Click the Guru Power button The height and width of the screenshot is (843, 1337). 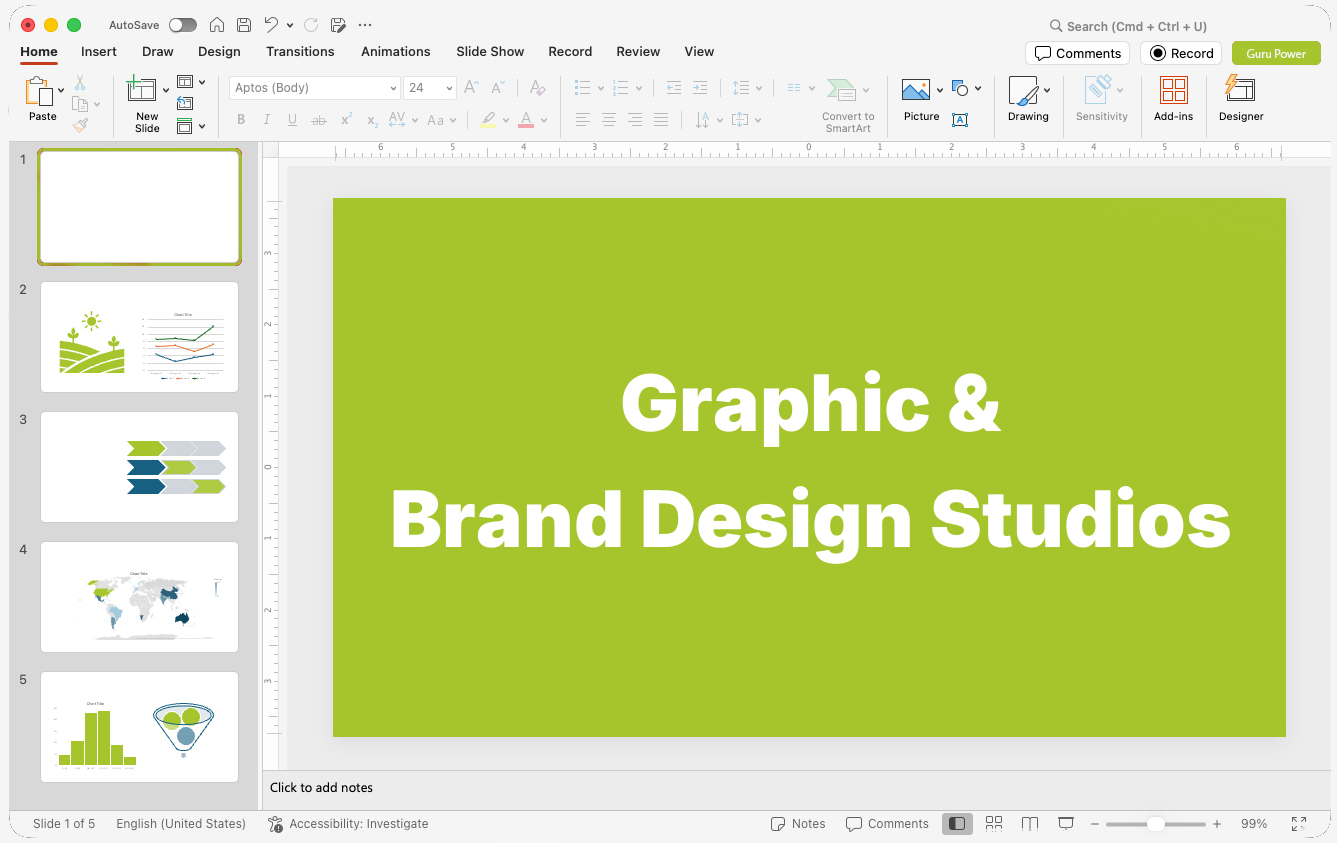[1276, 53]
